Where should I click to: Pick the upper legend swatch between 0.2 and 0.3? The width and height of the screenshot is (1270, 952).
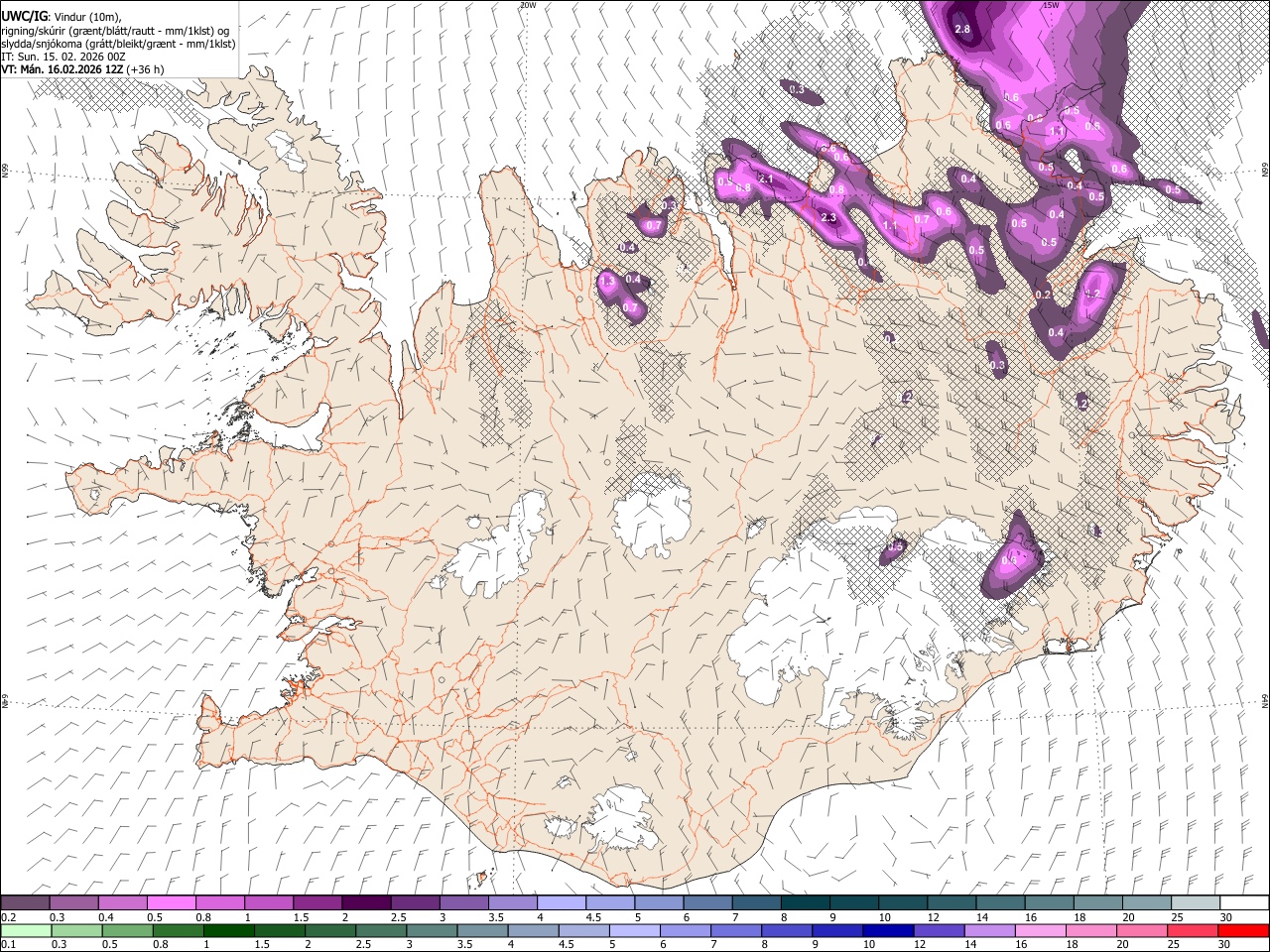click(x=25, y=902)
